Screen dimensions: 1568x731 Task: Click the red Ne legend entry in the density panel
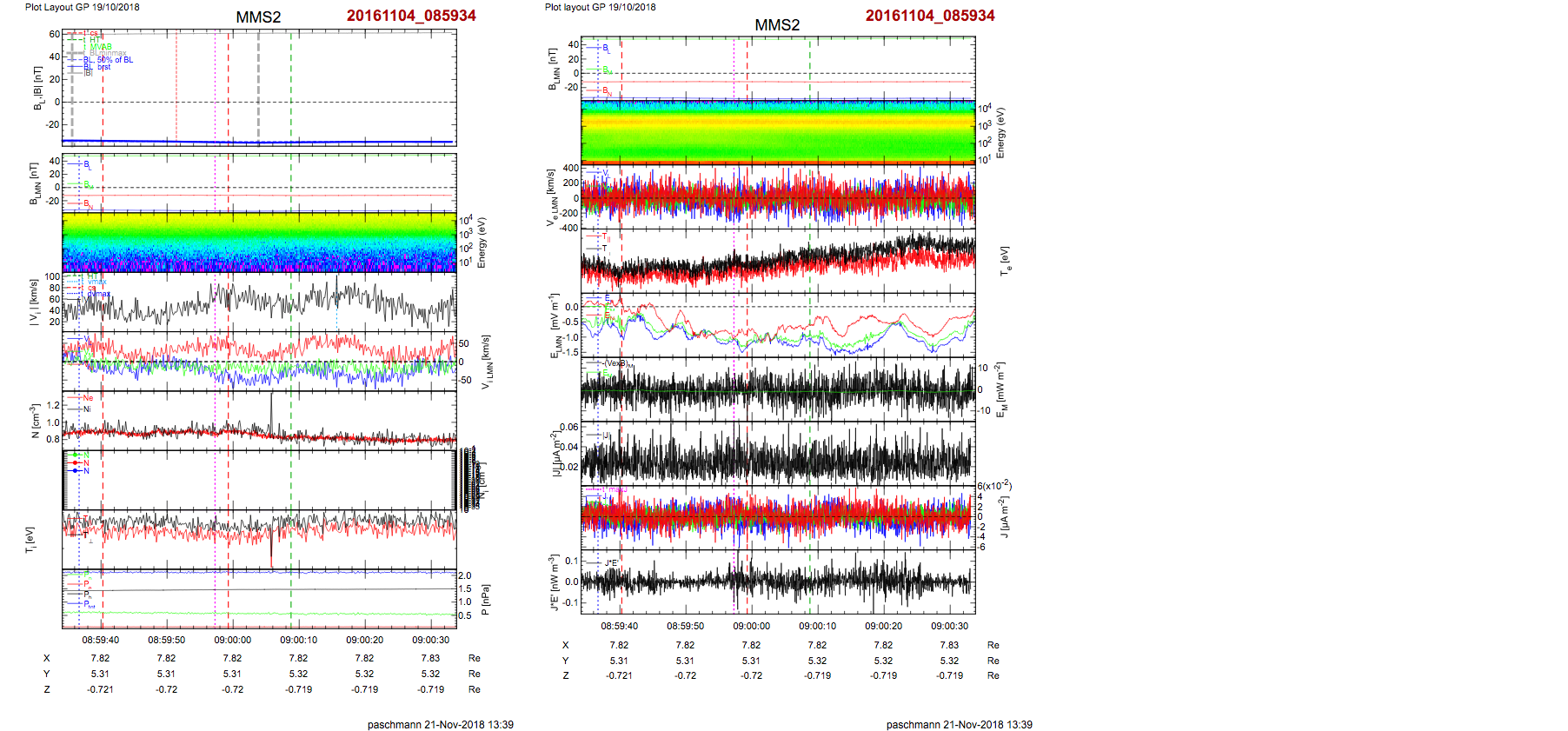(x=87, y=398)
